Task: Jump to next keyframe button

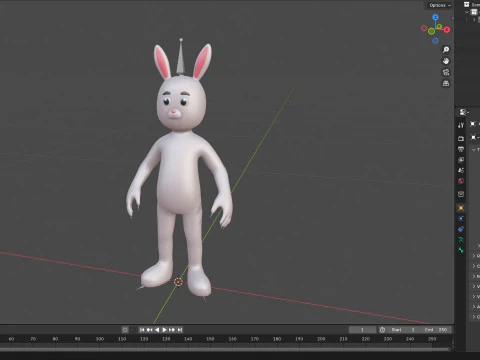Action: [172, 330]
